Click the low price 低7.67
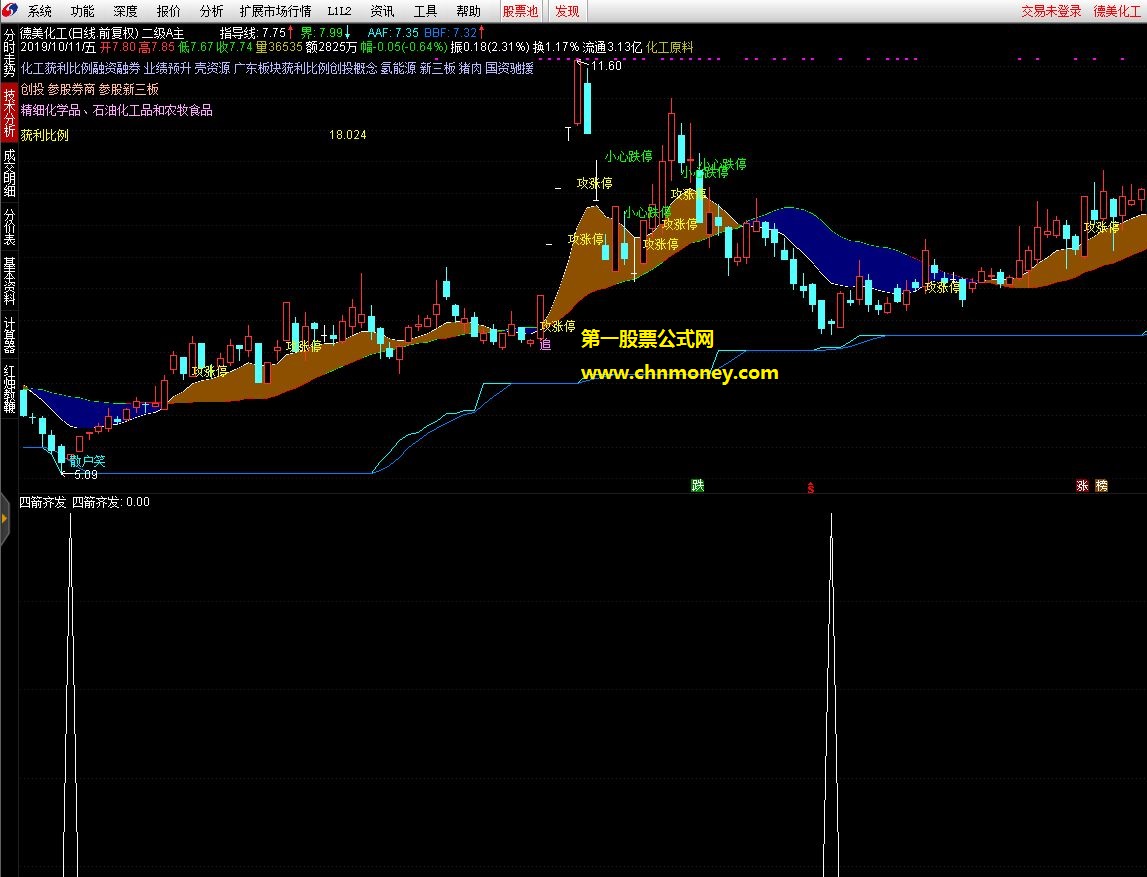Screen dimensions: 1147x877 [196, 48]
